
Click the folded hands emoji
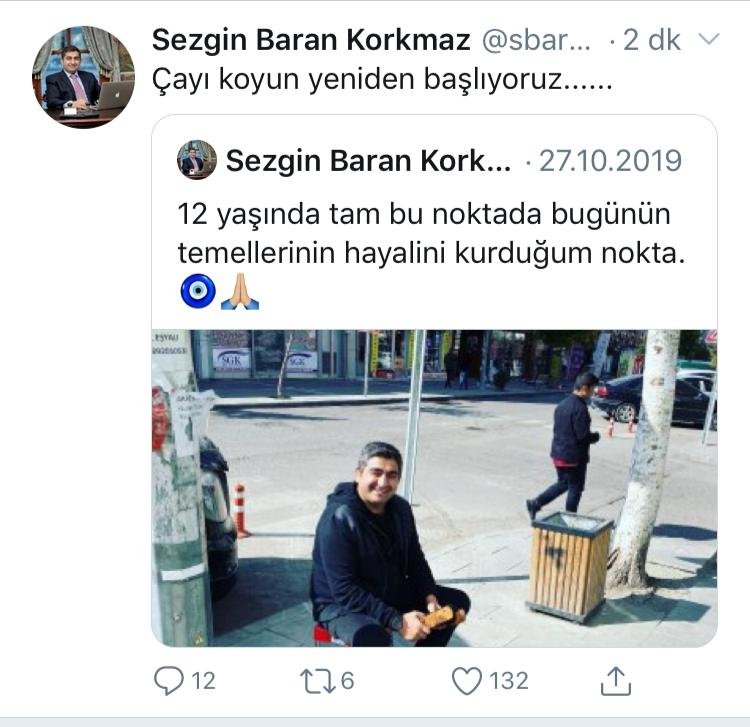240,291
